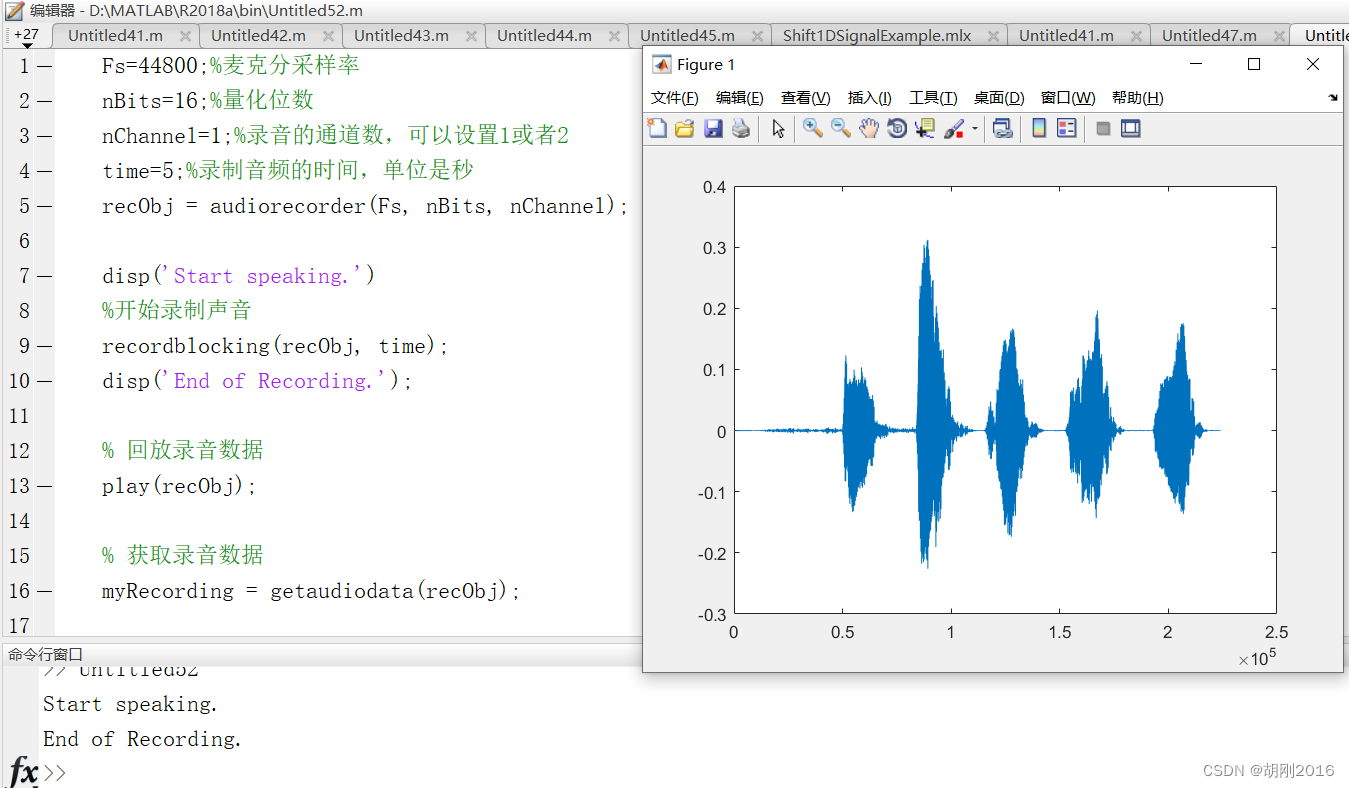Activate the Zoom In tool

pyautogui.click(x=813, y=128)
